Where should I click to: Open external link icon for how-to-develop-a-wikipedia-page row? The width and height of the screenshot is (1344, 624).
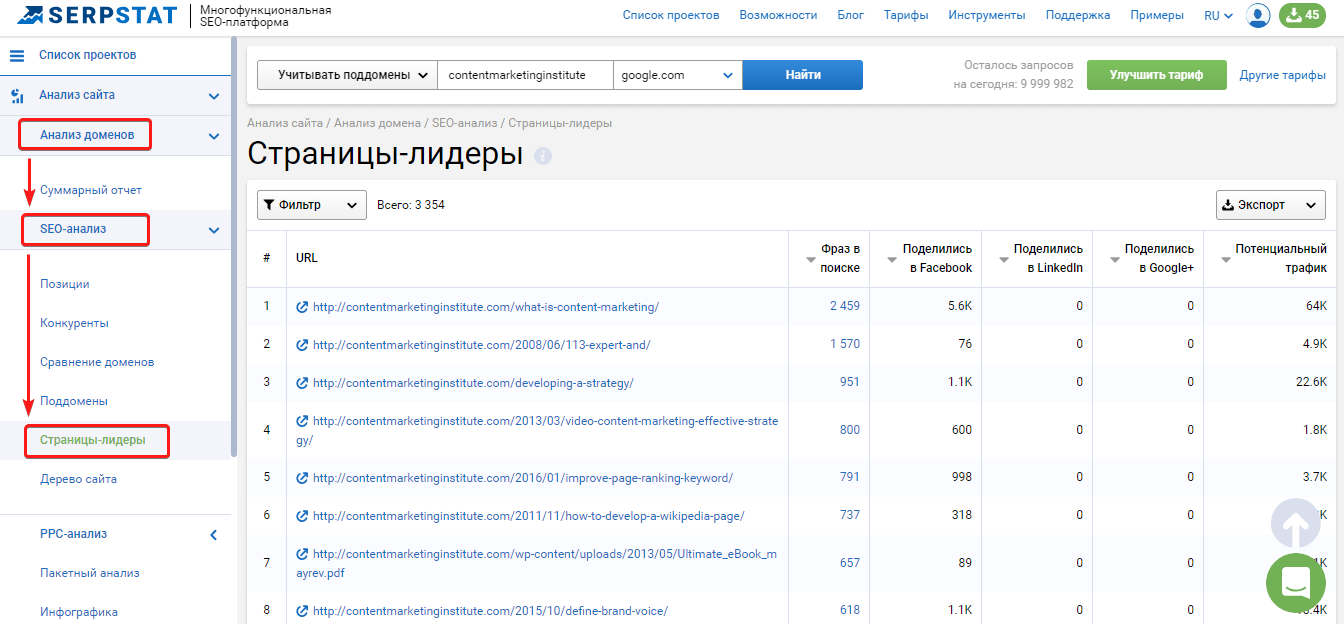pyautogui.click(x=302, y=516)
